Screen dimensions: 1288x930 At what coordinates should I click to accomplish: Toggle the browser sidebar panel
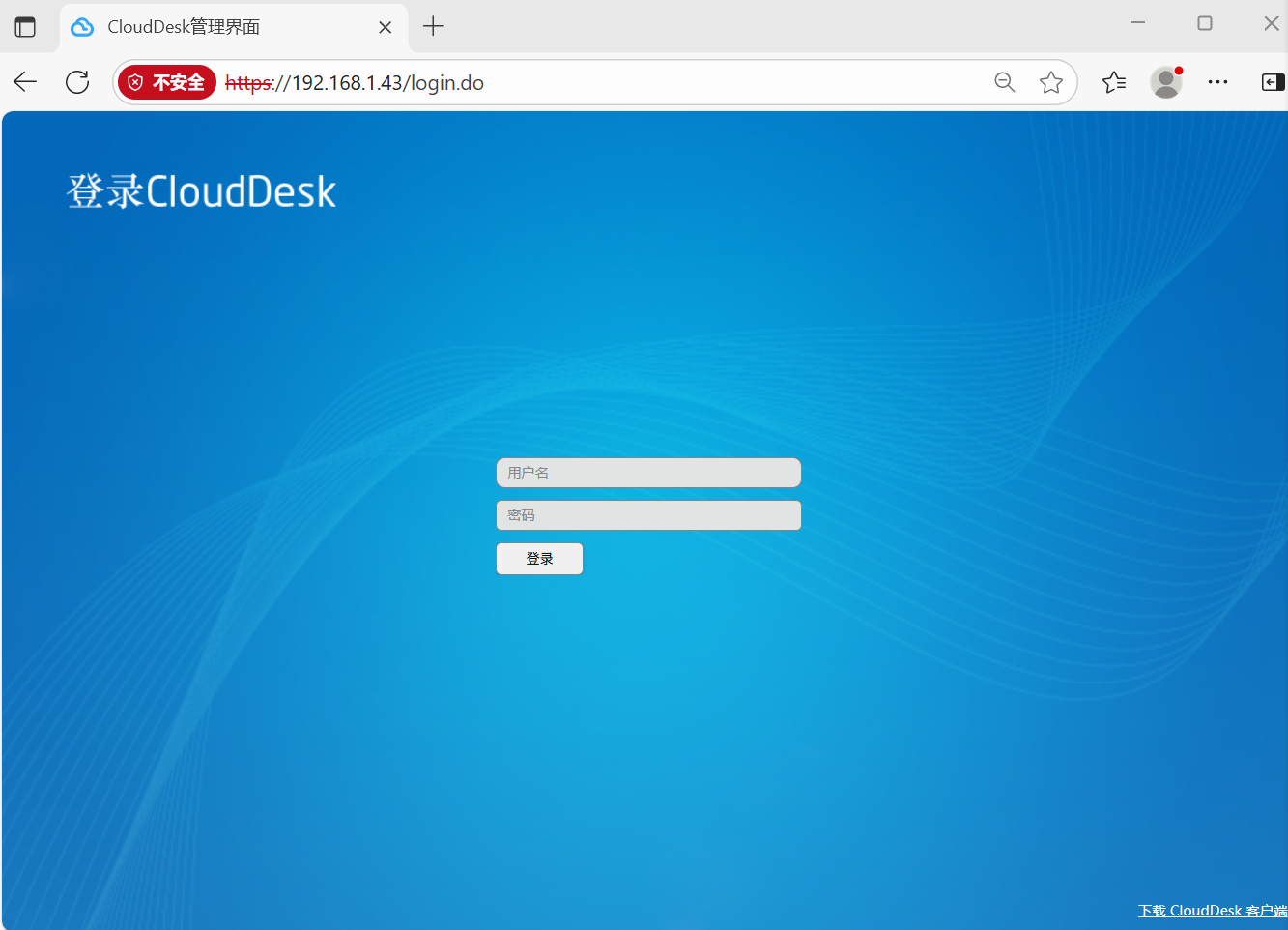1273,82
